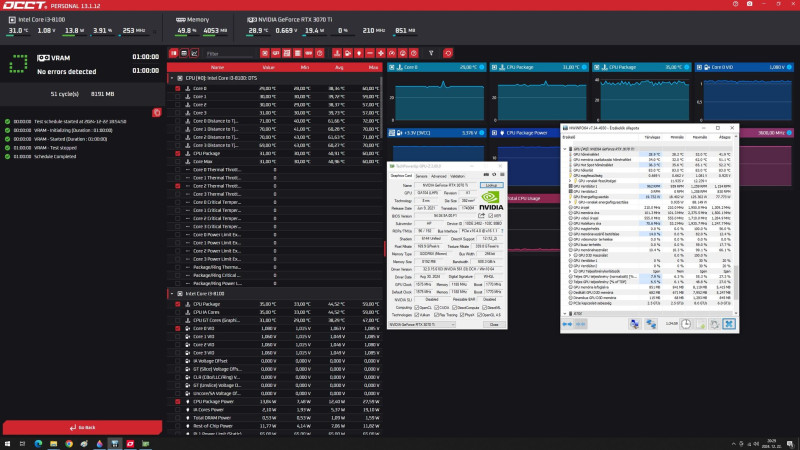Check the Core 1 temperature checkbox
This screenshot has height=450, width=800.
[178, 96]
